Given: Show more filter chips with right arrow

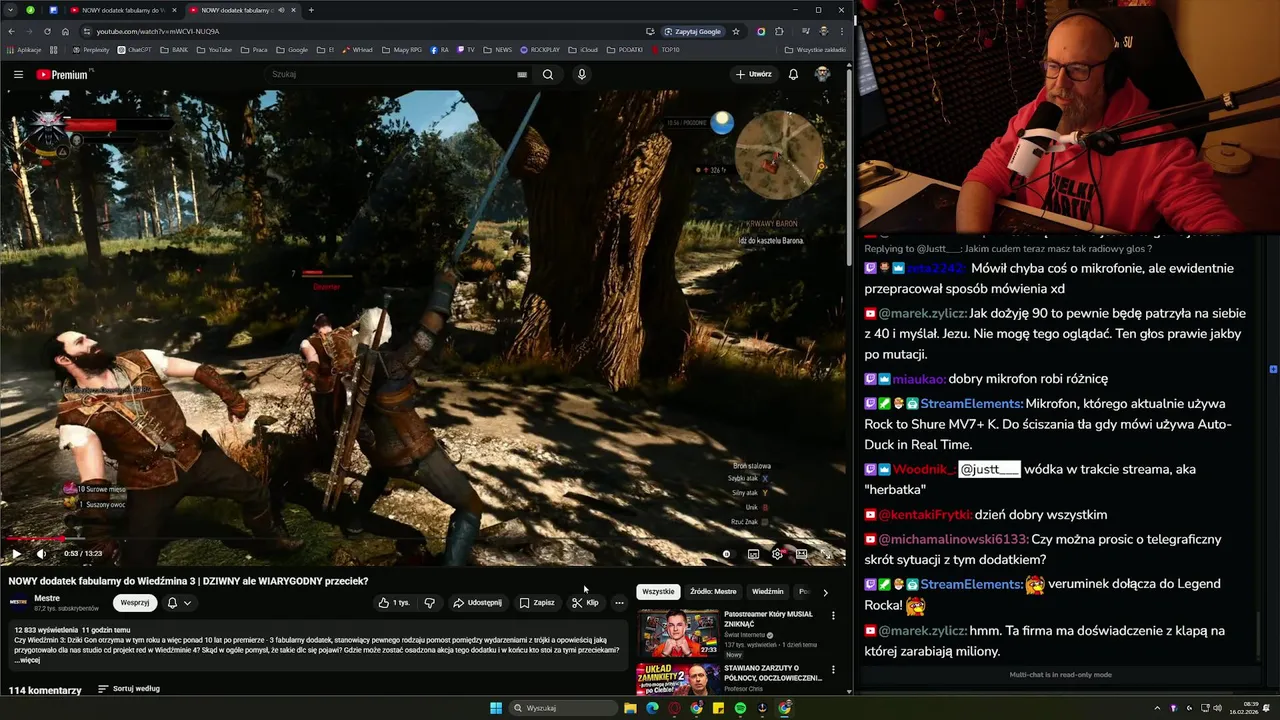Looking at the screenshot, I should coord(825,592).
